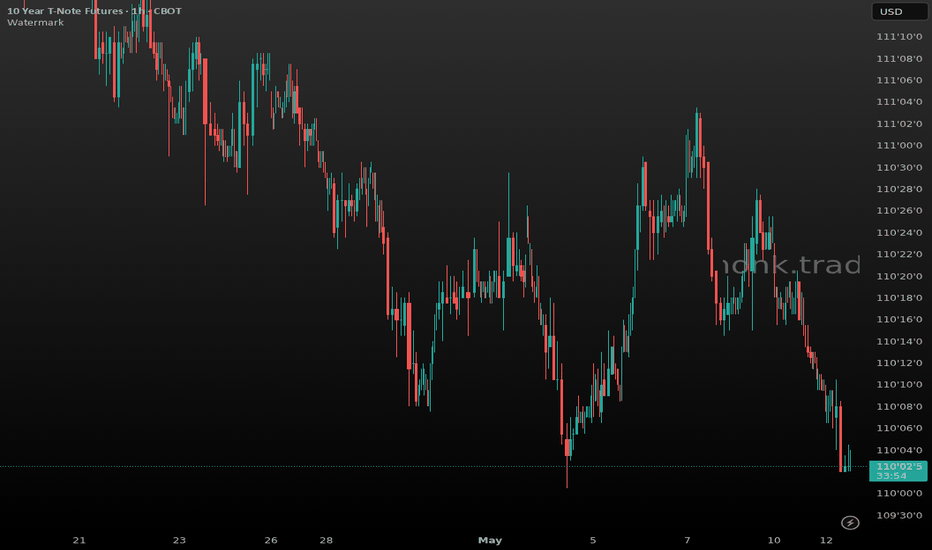Click date 28 on time axis
The width and height of the screenshot is (932, 550).
pyautogui.click(x=326, y=540)
